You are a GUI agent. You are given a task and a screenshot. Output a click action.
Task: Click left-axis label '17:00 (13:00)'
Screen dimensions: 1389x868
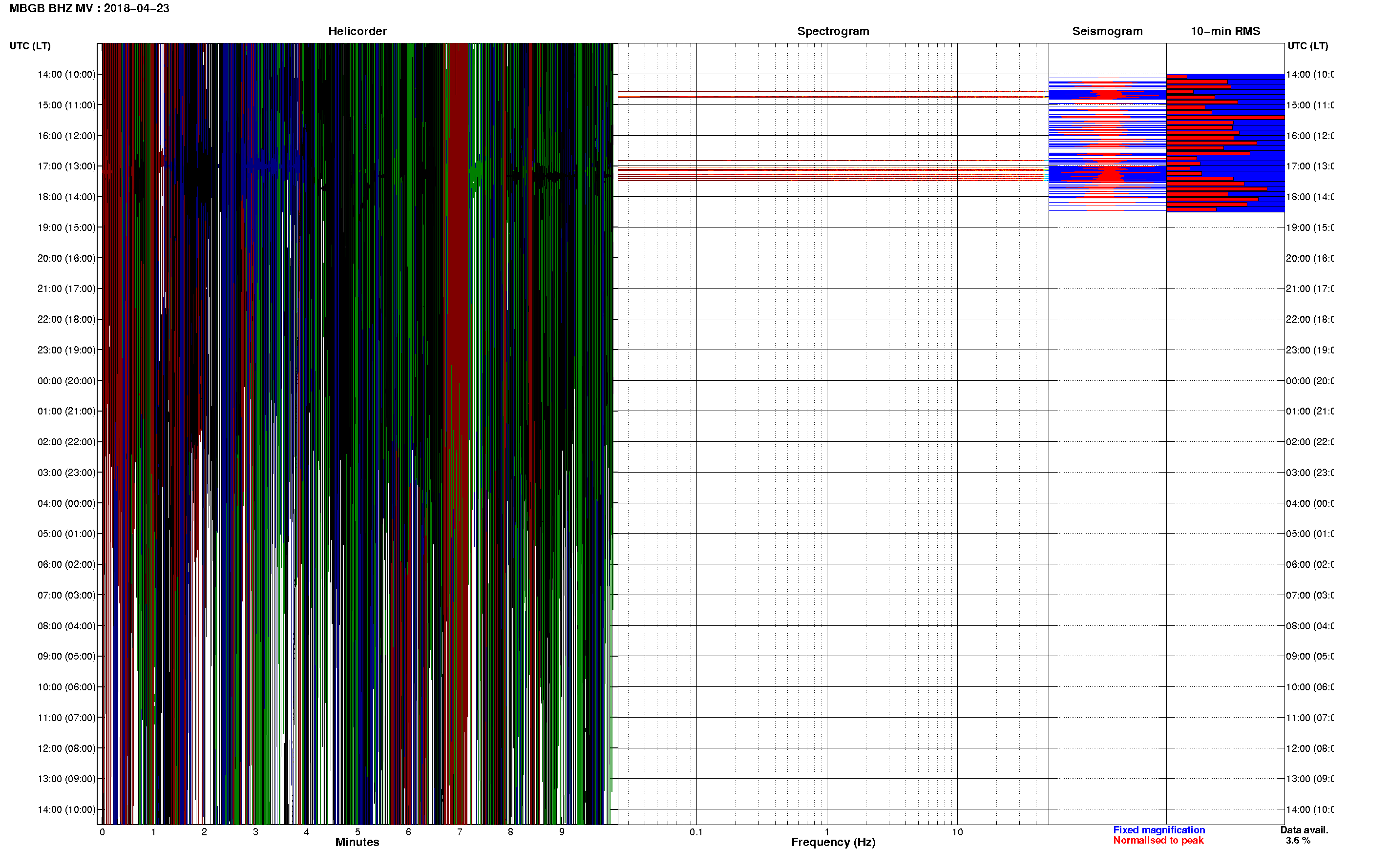coord(66,166)
